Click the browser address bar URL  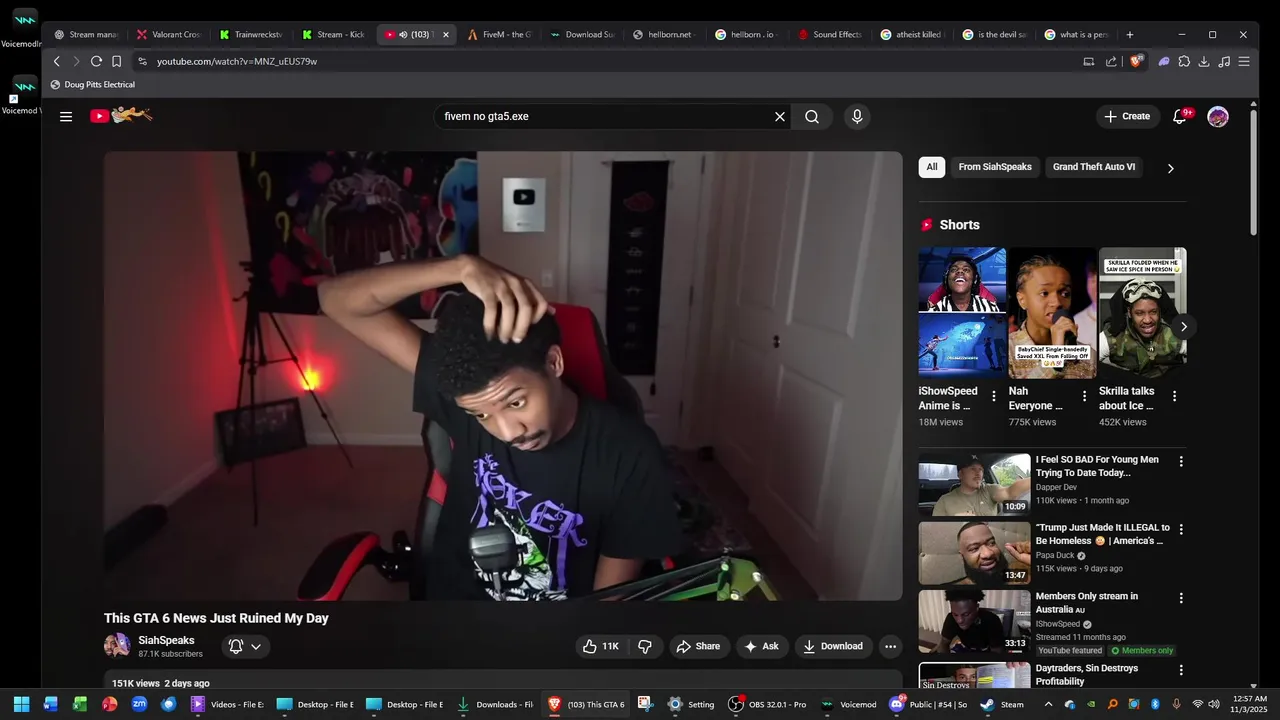click(237, 61)
